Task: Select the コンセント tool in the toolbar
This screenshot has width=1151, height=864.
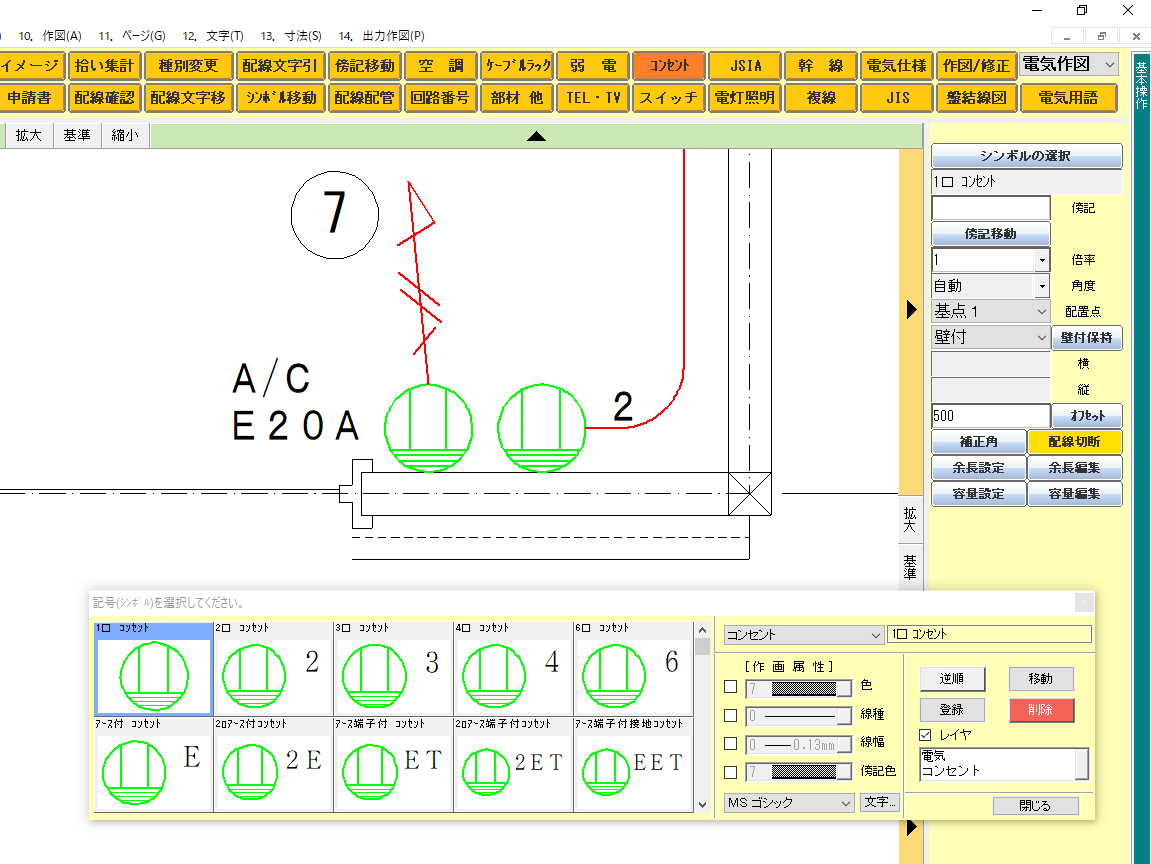Action: point(668,64)
